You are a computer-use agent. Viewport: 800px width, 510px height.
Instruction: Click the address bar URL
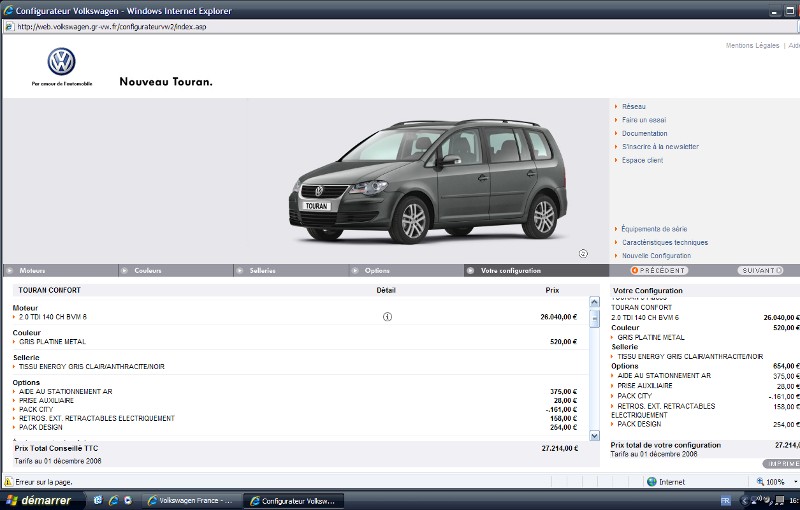pos(112,27)
